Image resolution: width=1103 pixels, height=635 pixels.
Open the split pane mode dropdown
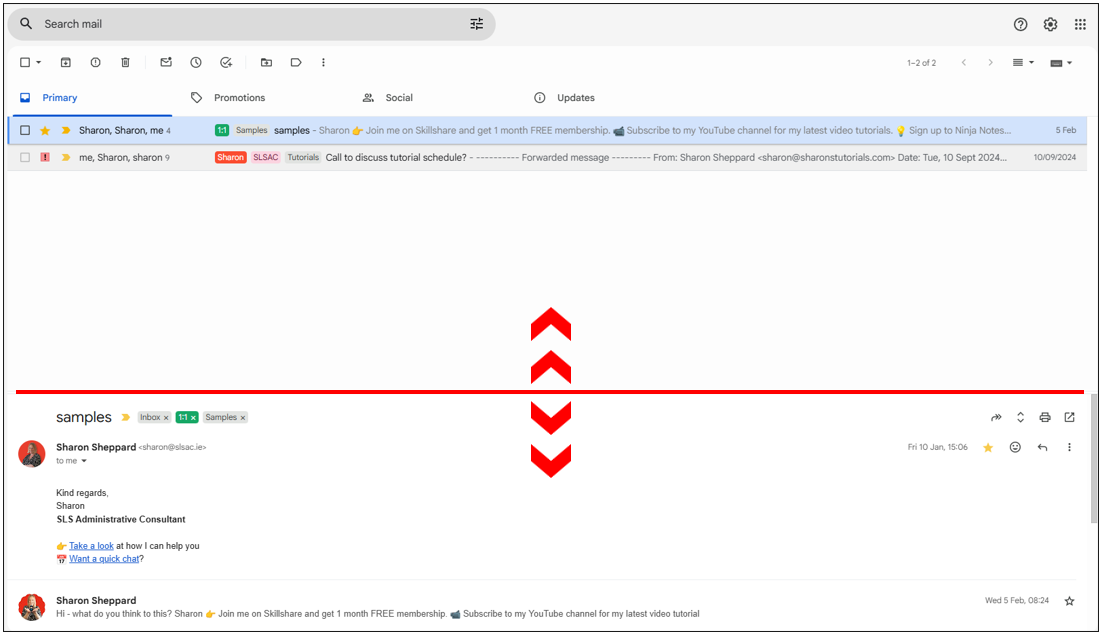point(1023,62)
